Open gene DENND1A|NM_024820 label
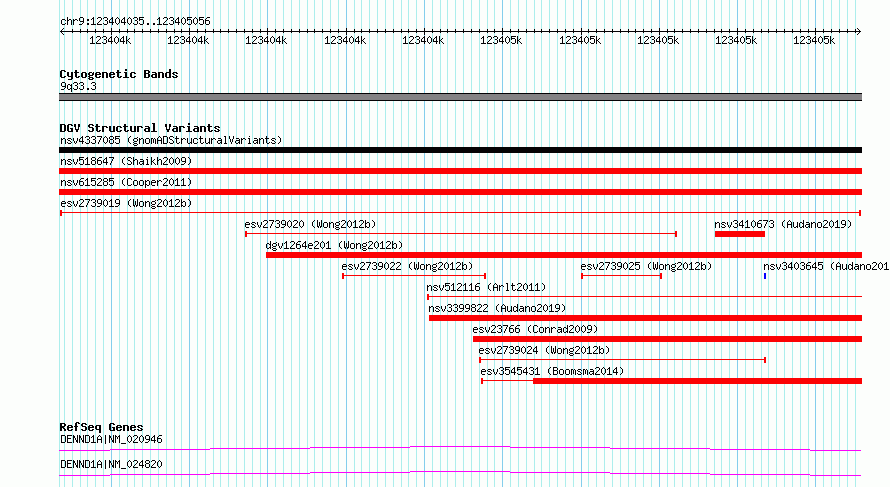The image size is (890, 487). [x=111, y=464]
